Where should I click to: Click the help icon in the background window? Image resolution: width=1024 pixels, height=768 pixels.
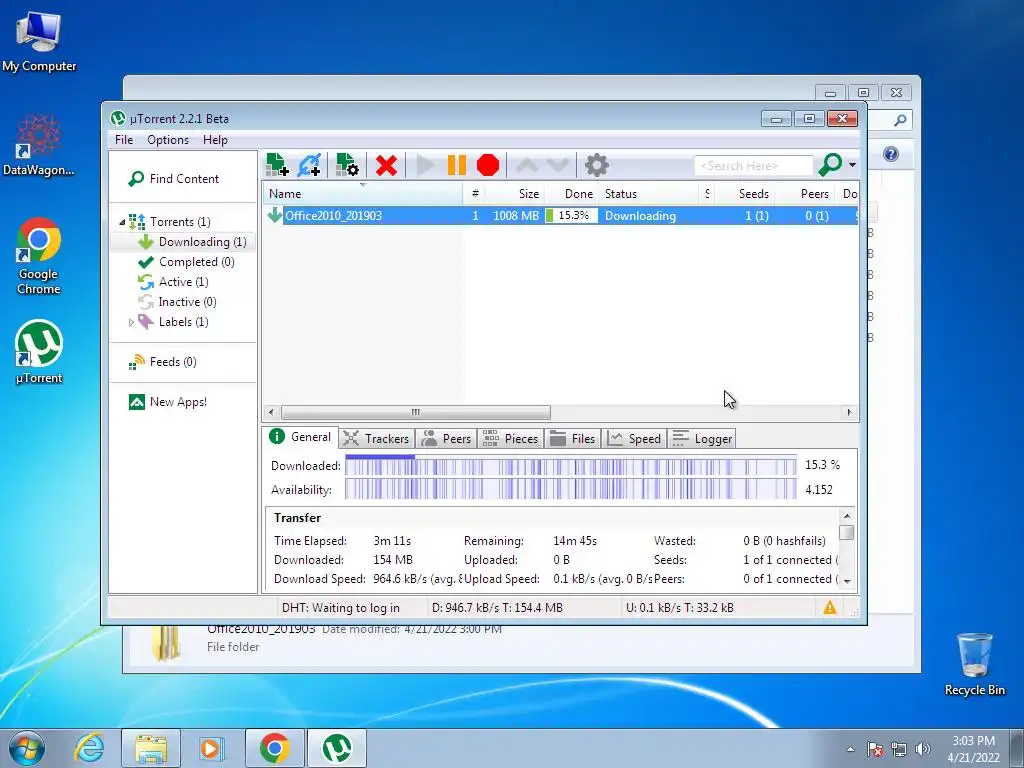click(x=891, y=154)
